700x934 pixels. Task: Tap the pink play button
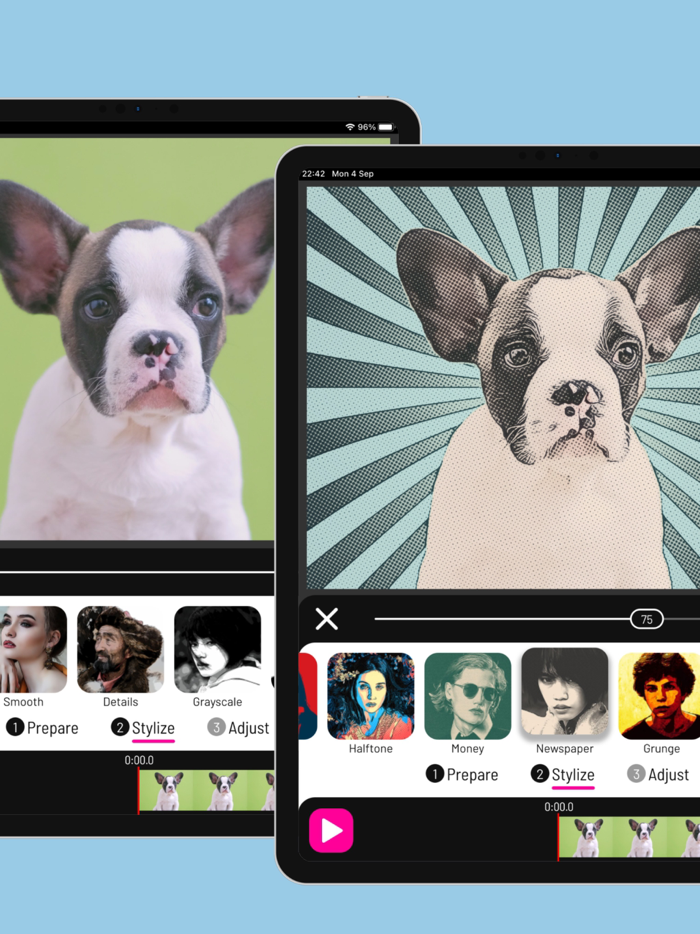coord(331,830)
